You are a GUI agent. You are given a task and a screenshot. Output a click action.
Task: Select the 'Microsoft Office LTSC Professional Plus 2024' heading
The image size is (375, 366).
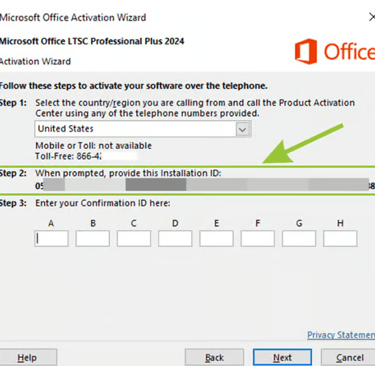click(x=92, y=41)
